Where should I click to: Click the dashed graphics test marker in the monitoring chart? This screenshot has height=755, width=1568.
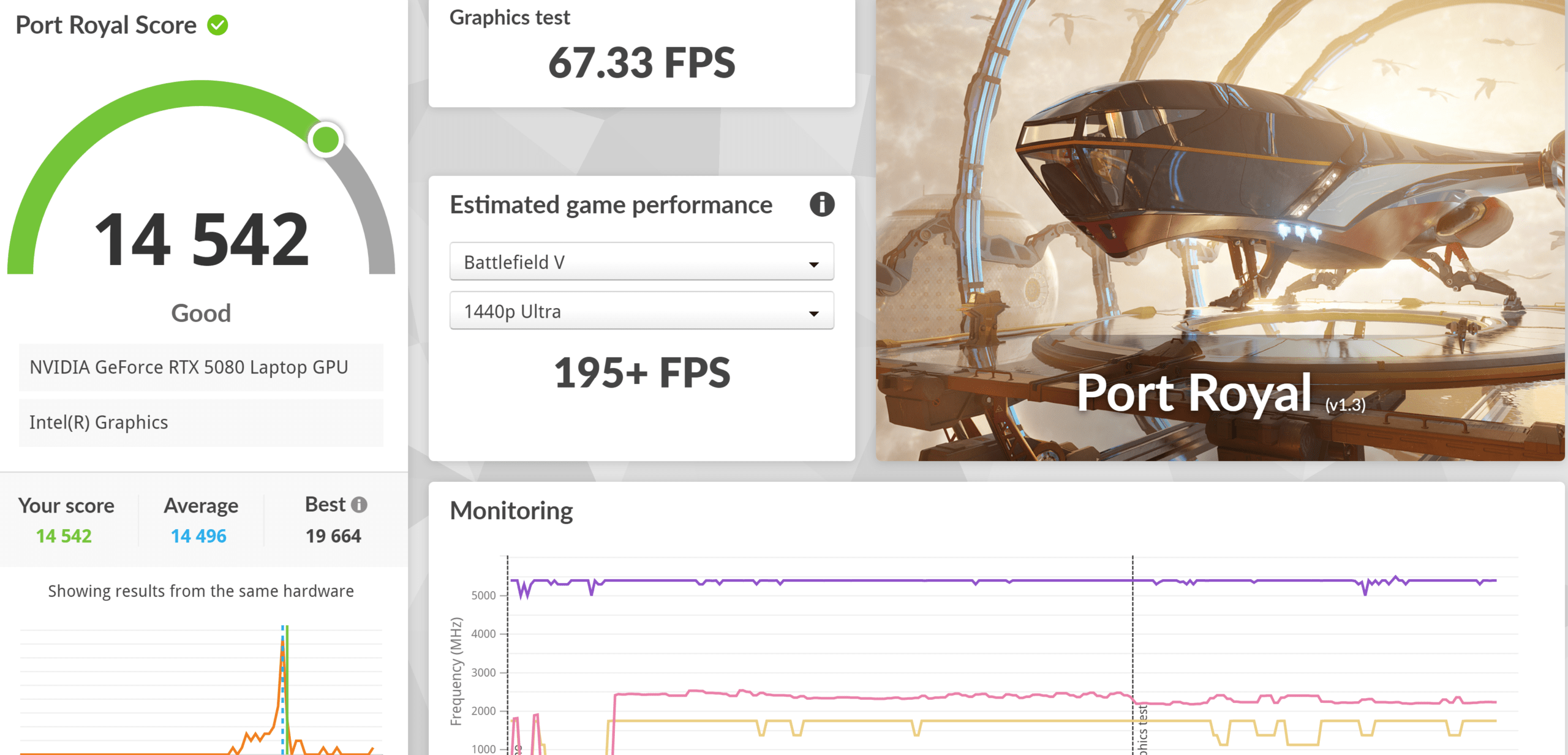coord(1133,655)
